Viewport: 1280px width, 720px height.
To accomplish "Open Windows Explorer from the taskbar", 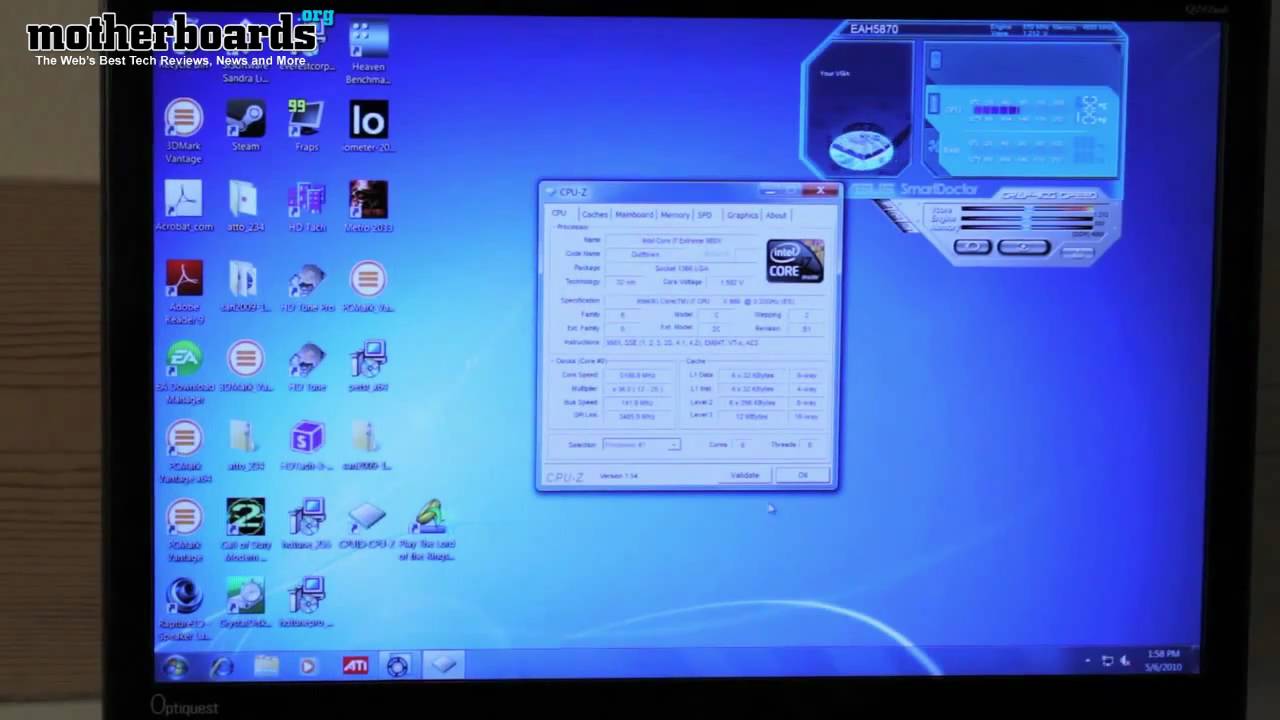I will click(266, 666).
